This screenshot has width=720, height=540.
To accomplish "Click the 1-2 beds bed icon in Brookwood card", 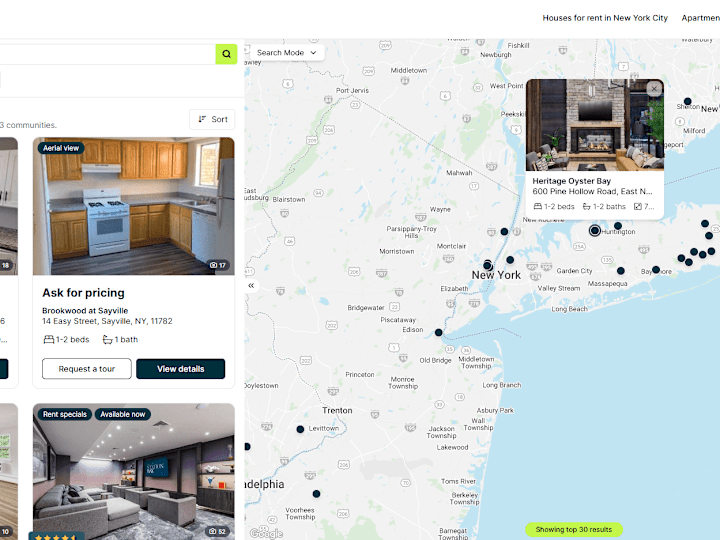I will tap(49, 340).
